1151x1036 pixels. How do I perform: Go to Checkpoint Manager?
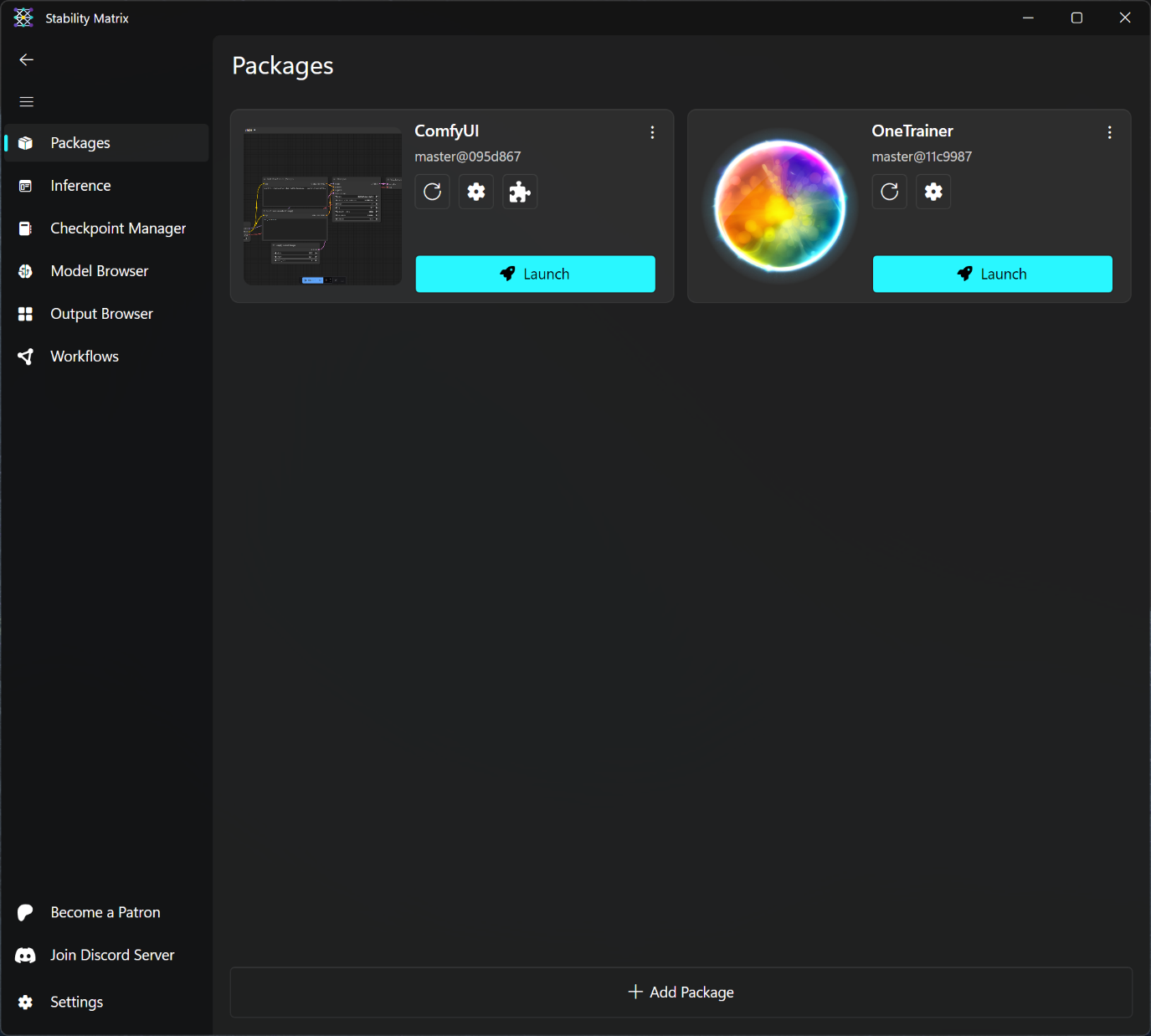click(x=117, y=228)
